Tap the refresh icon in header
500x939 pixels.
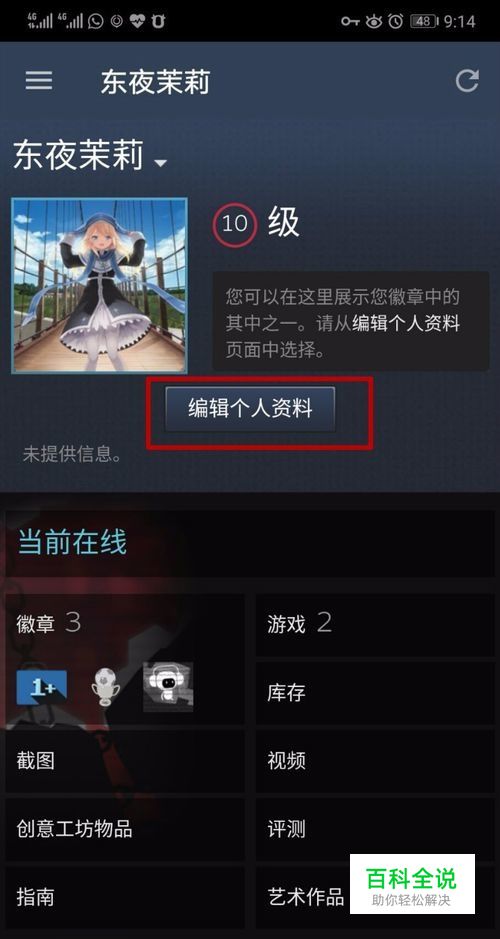coord(467,81)
